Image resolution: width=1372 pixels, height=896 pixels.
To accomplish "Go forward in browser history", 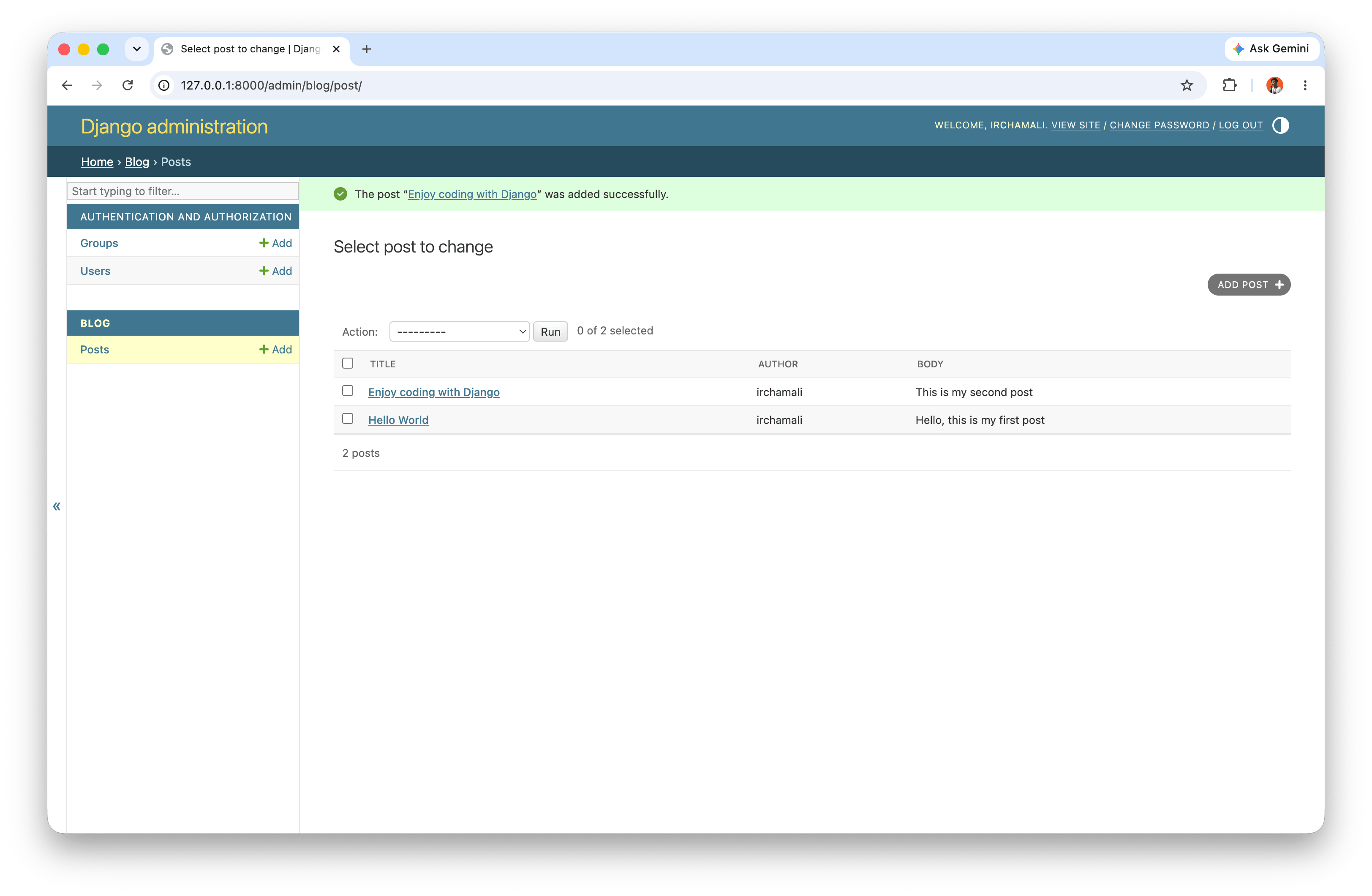I will 97,85.
